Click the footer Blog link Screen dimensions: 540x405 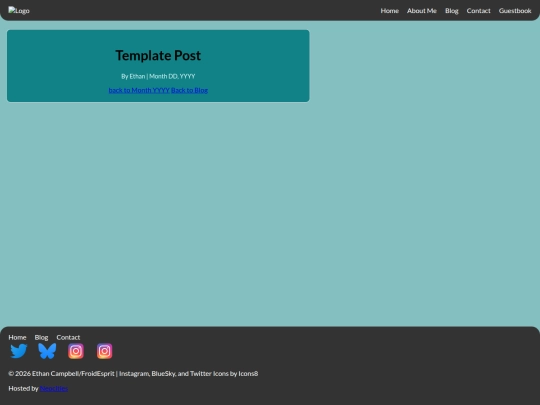(x=41, y=337)
